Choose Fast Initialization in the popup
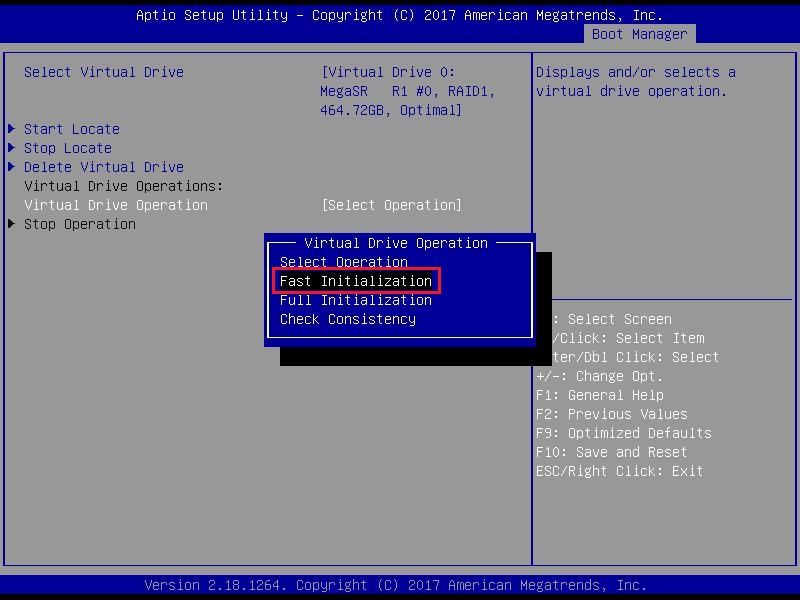Image resolution: width=800 pixels, height=600 pixels. pyautogui.click(x=356, y=281)
